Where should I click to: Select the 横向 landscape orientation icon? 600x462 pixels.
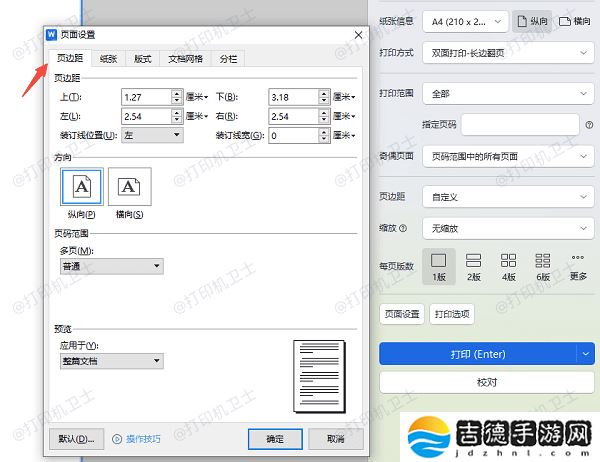pyautogui.click(x=130, y=187)
